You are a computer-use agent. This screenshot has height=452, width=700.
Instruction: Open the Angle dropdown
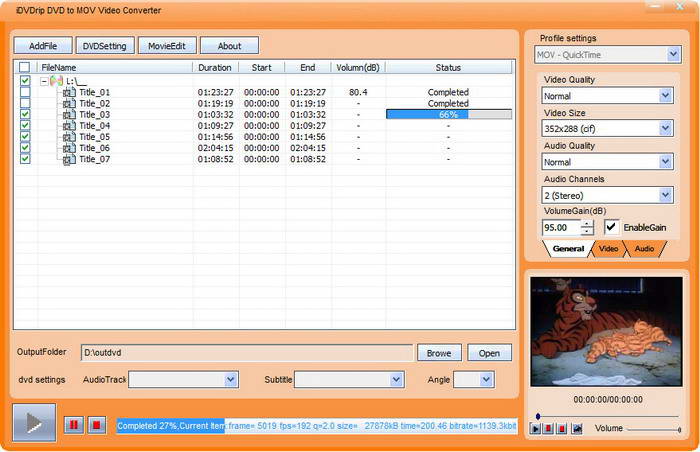[486, 380]
